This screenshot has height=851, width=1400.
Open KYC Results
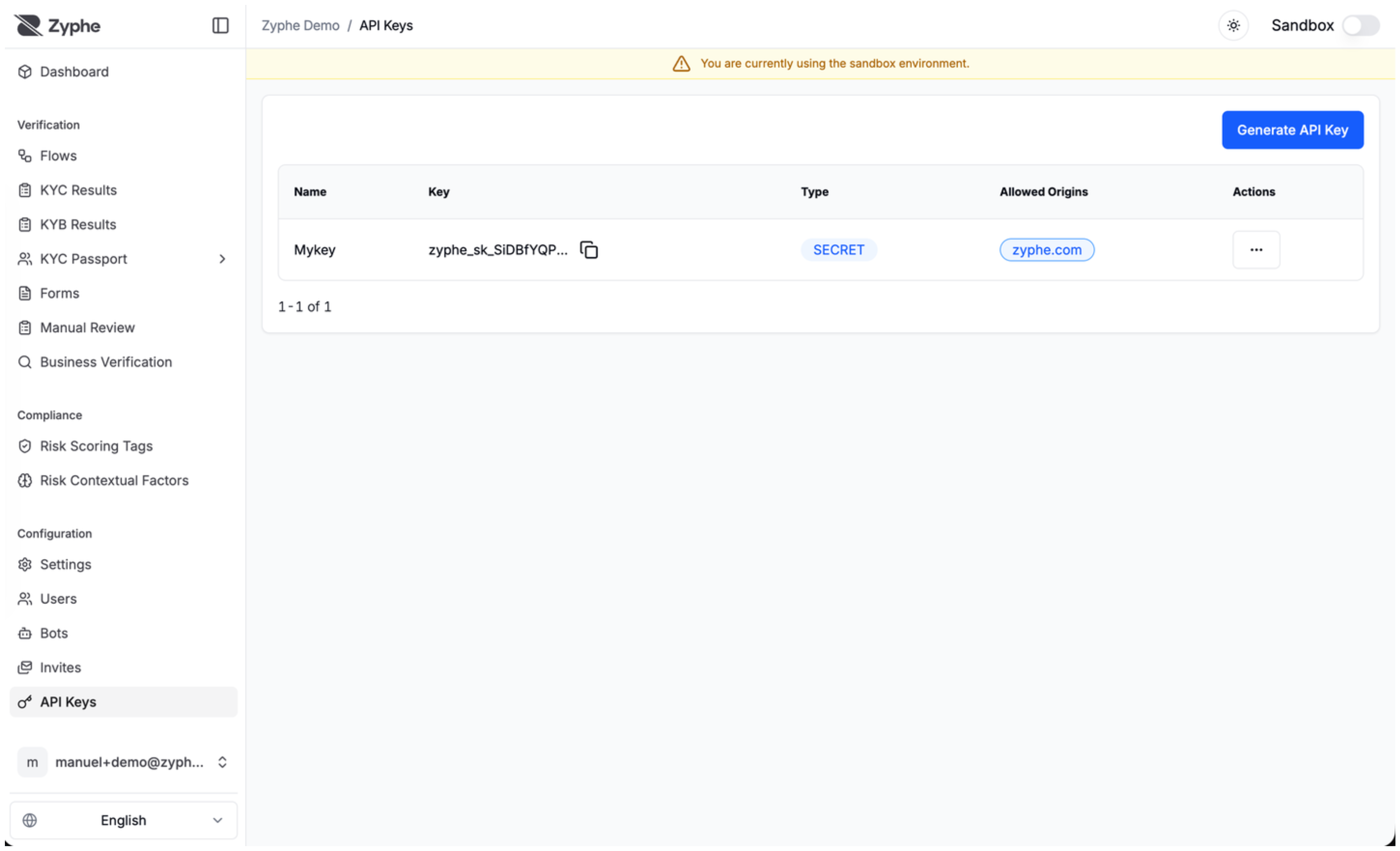[124, 190]
